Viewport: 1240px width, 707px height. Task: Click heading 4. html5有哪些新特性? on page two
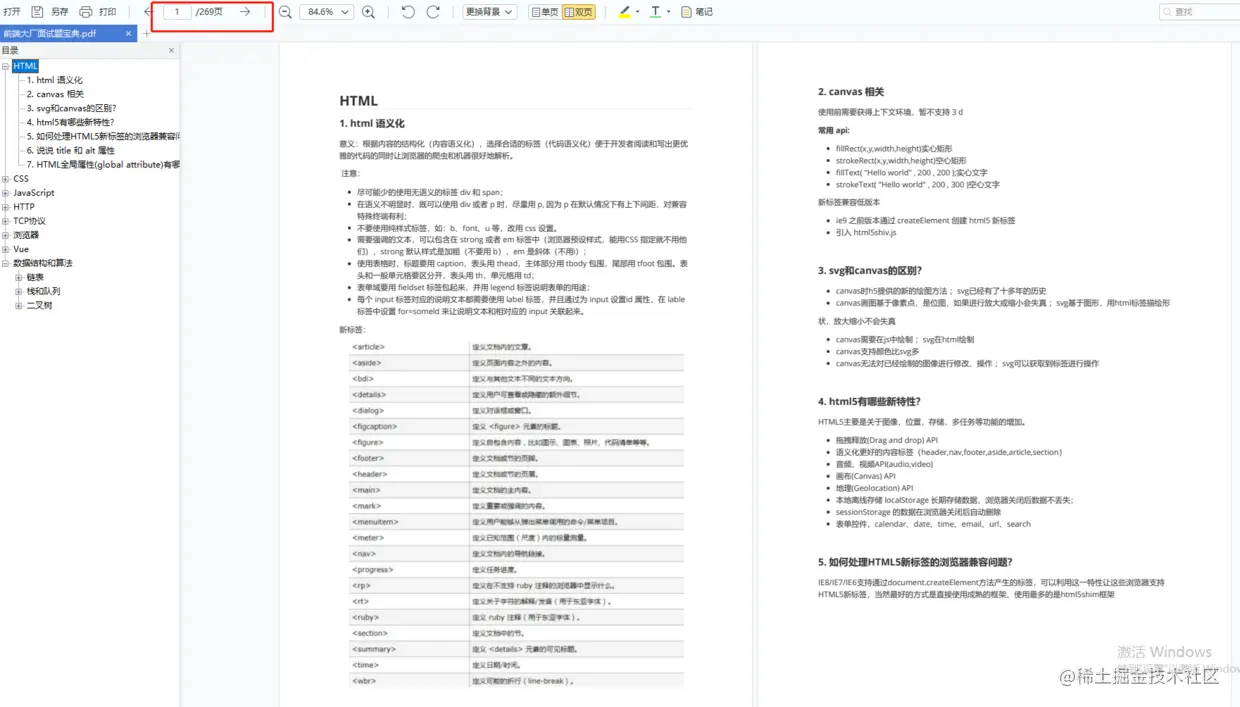(869, 401)
